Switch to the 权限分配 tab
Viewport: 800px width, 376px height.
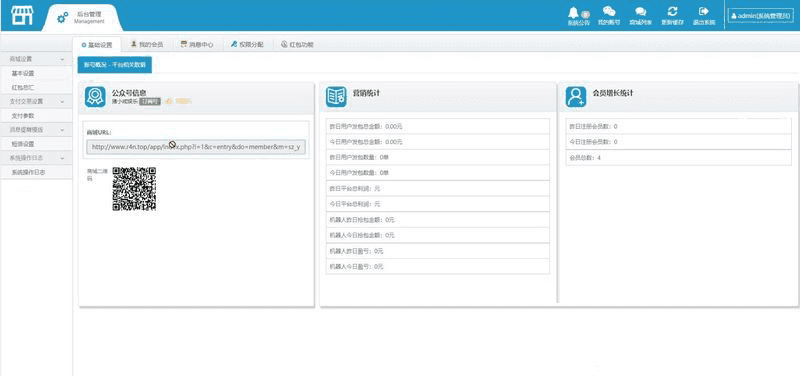point(247,45)
